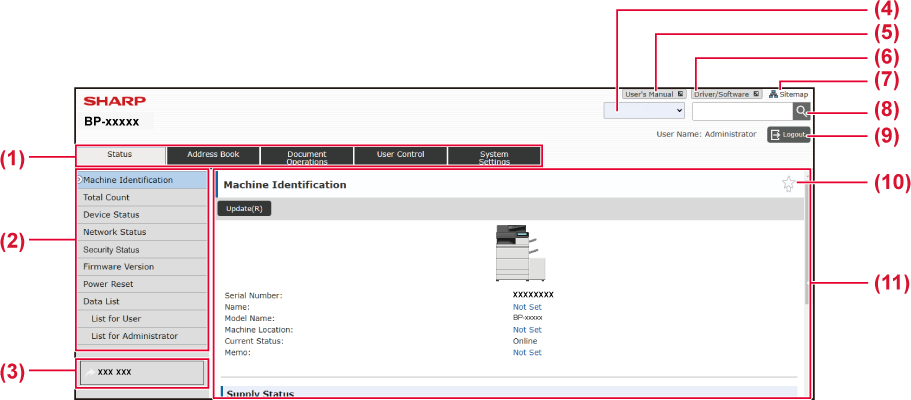This screenshot has height=400, width=911.
Task: Open the System Settings tab
Action: pos(494,155)
